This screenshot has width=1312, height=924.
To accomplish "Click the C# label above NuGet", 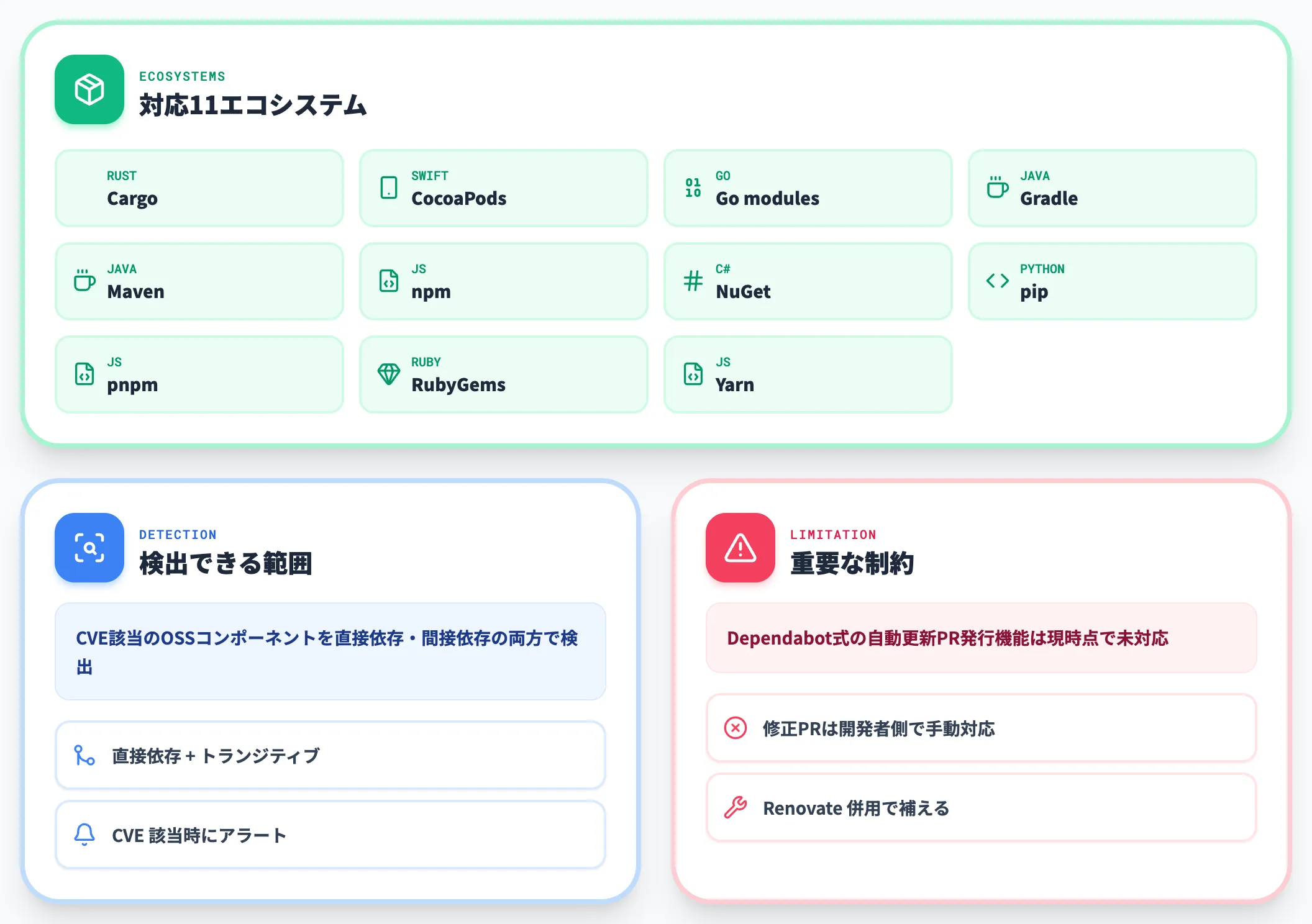I will pos(723,269).
